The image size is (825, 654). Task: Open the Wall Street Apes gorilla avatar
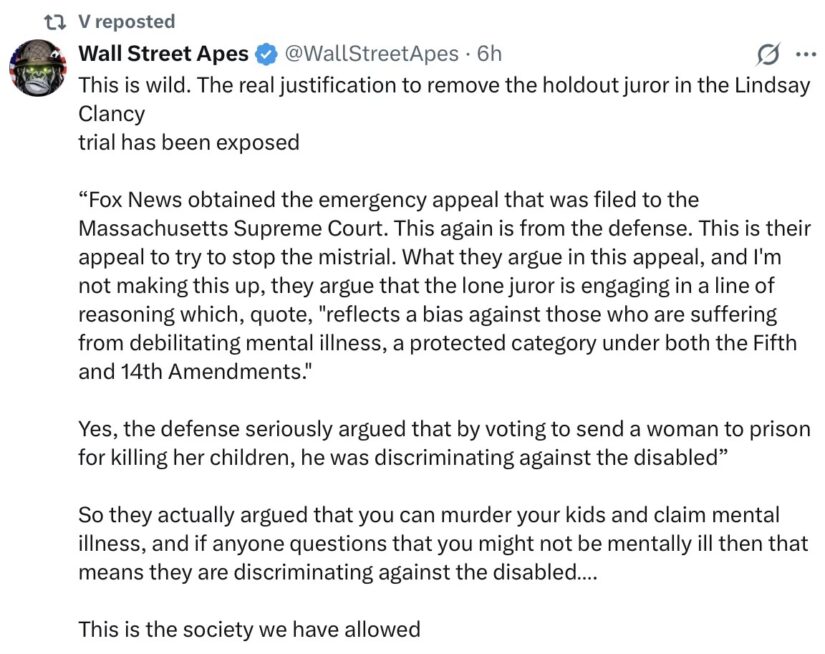38,68
